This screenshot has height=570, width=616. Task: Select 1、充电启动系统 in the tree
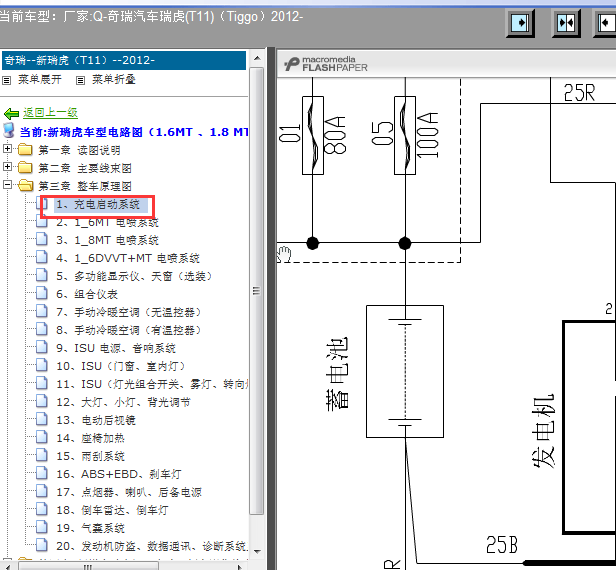point(97,204)
